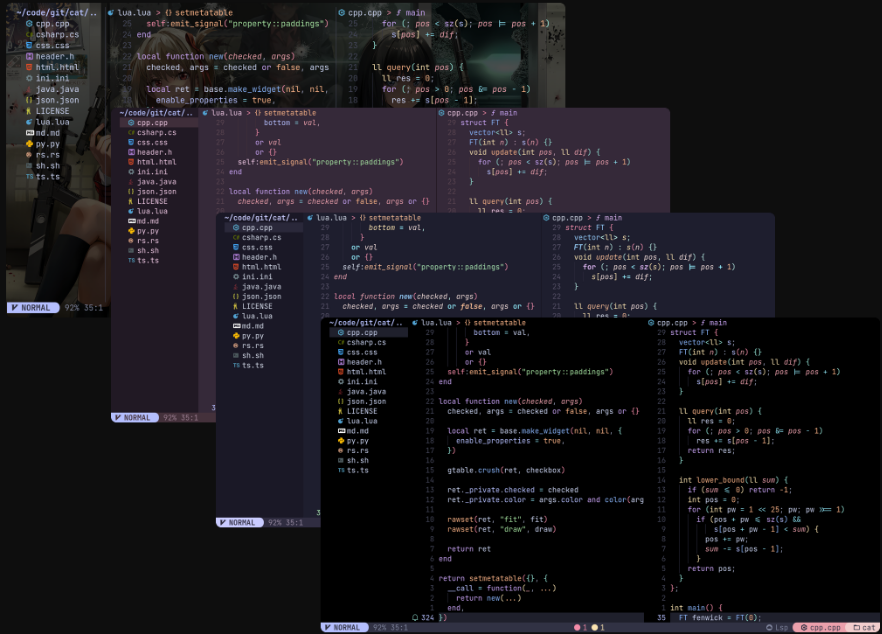This screenshot has height=634, width=882.
Task: Collapse ~/code/git/cat/.. root in wallpaper window tree
Action: click(56, 12)
